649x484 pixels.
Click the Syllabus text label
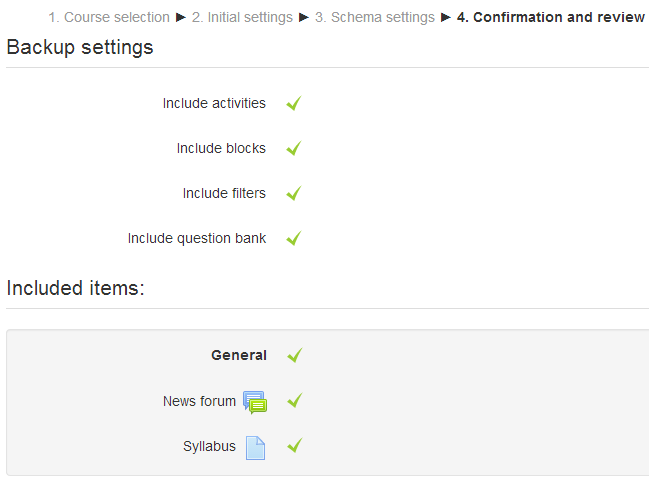[209, 446]
